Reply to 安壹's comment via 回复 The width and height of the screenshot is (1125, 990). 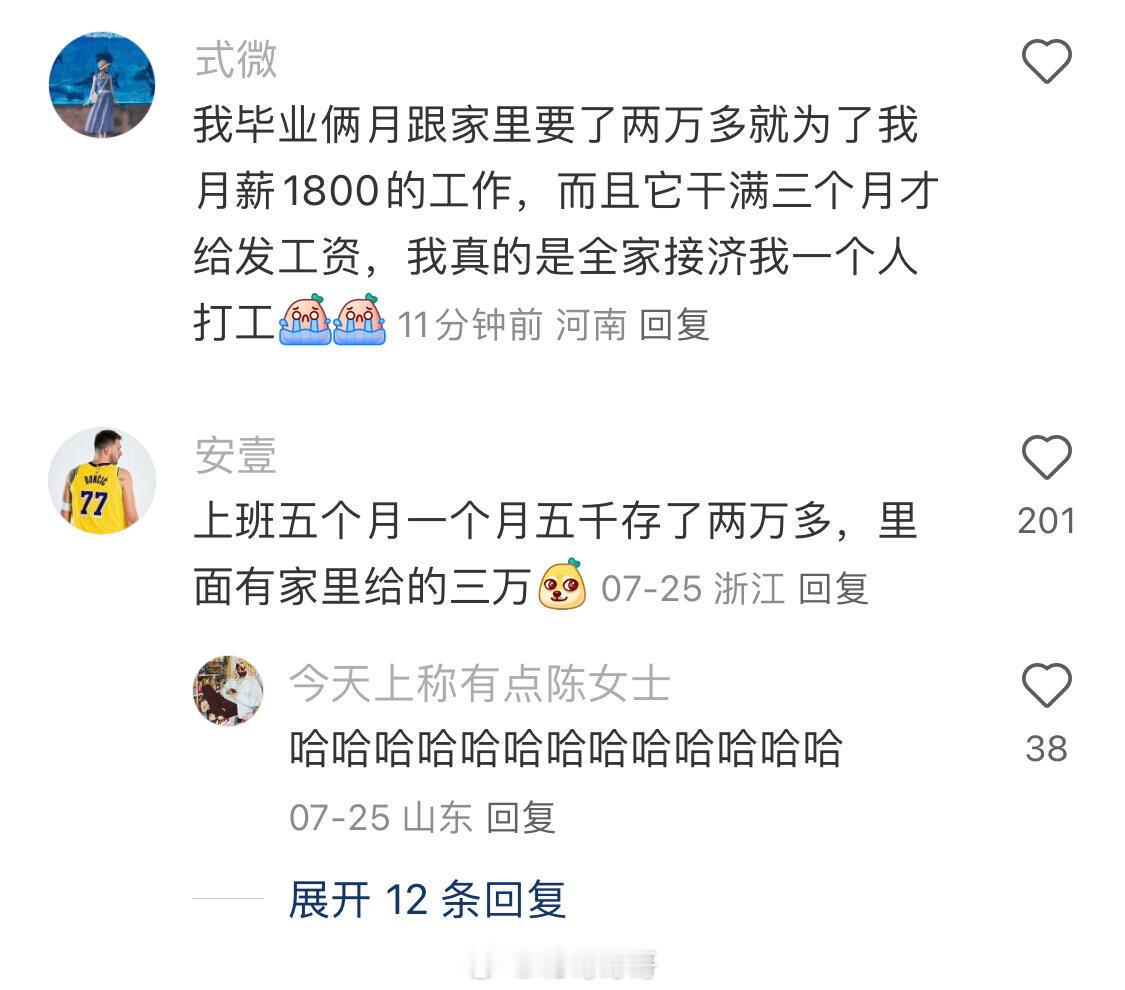(833, 589)
